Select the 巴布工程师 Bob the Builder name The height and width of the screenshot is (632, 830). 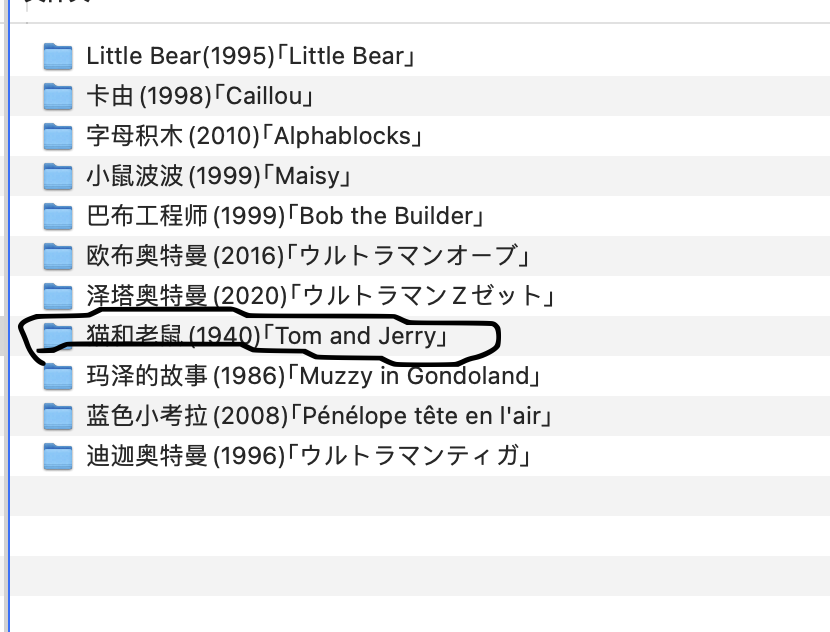[x=285, y=216]
